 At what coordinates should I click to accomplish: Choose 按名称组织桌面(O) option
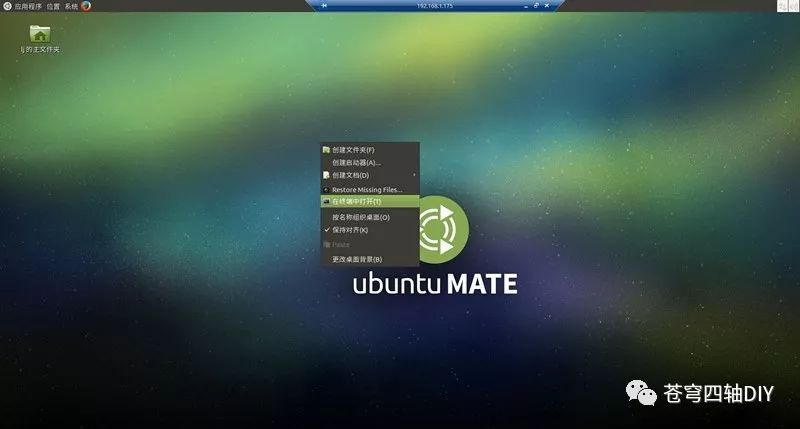point(370,217)
